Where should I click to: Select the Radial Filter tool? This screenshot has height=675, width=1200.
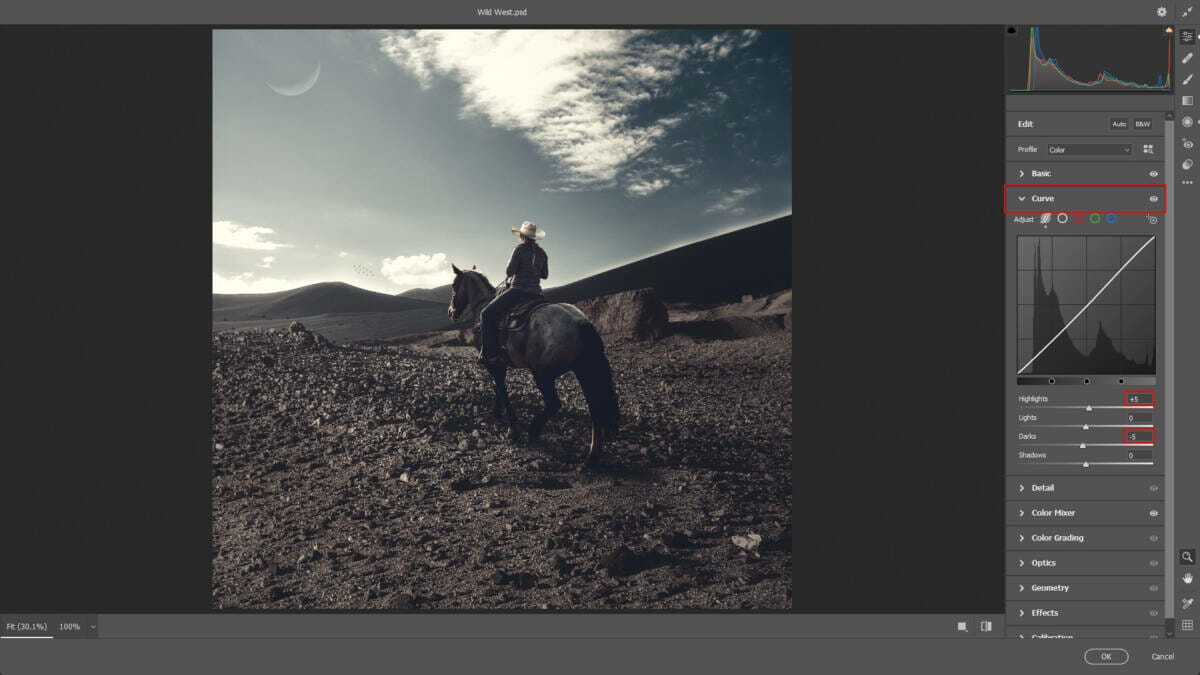click(x=1187, y=122)
